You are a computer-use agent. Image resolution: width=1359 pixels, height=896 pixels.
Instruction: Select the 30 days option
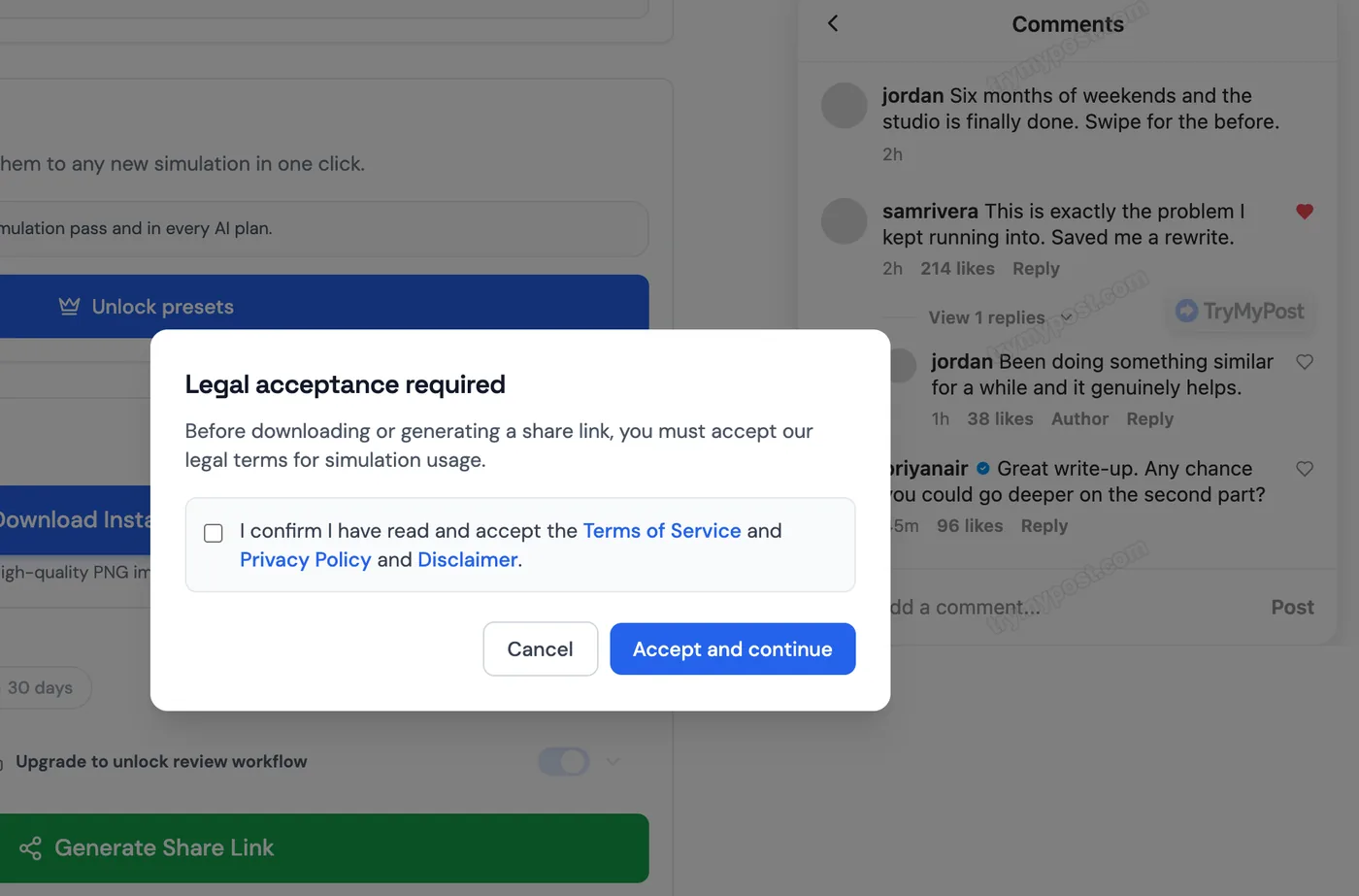pyautogui.click(x=41, y=688)
